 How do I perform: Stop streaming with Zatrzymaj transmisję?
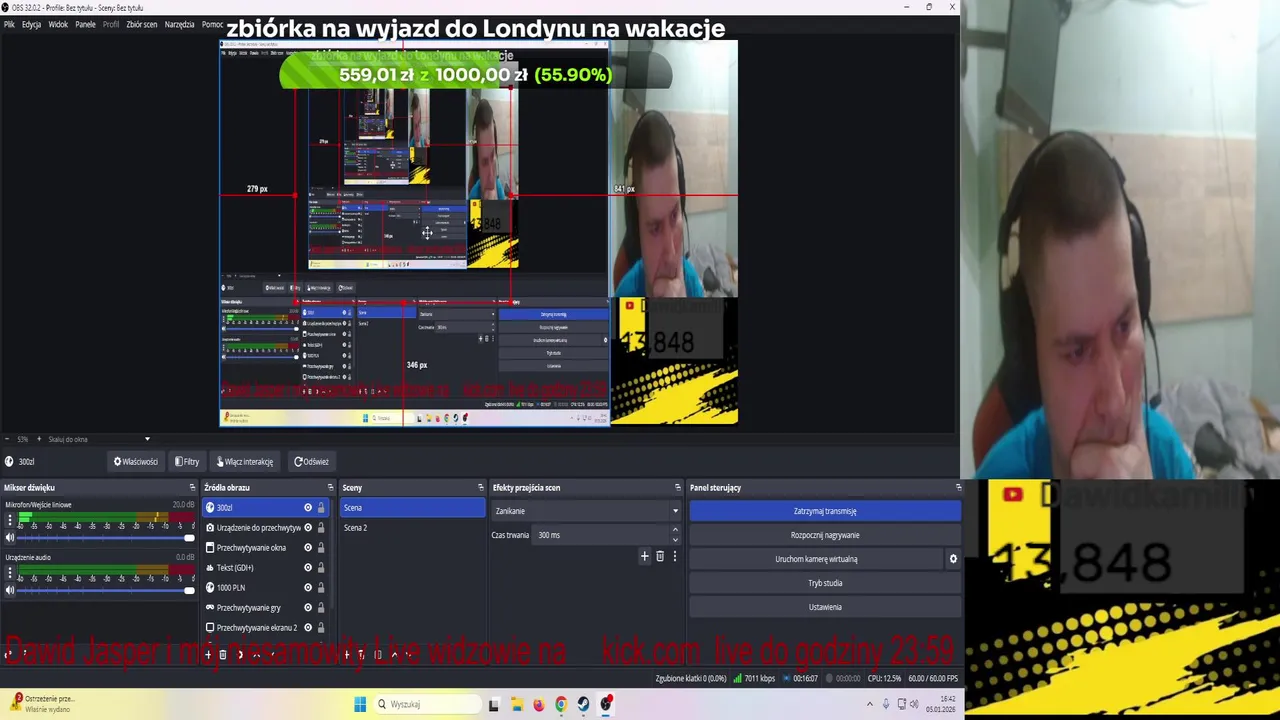click(825, 511)
